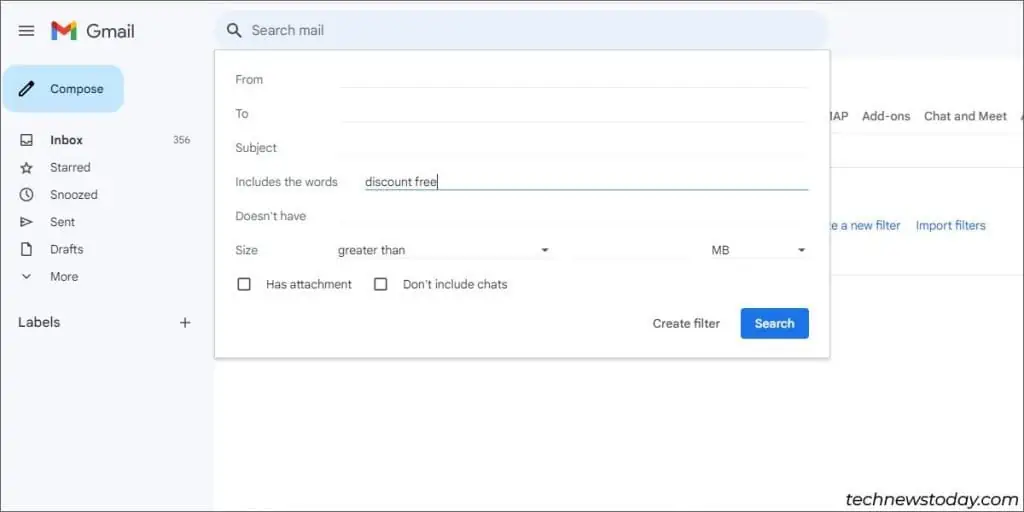Check the Has attachment checkbox
The height and width of the screenshot is (512, 1024).
click(244, 284)
